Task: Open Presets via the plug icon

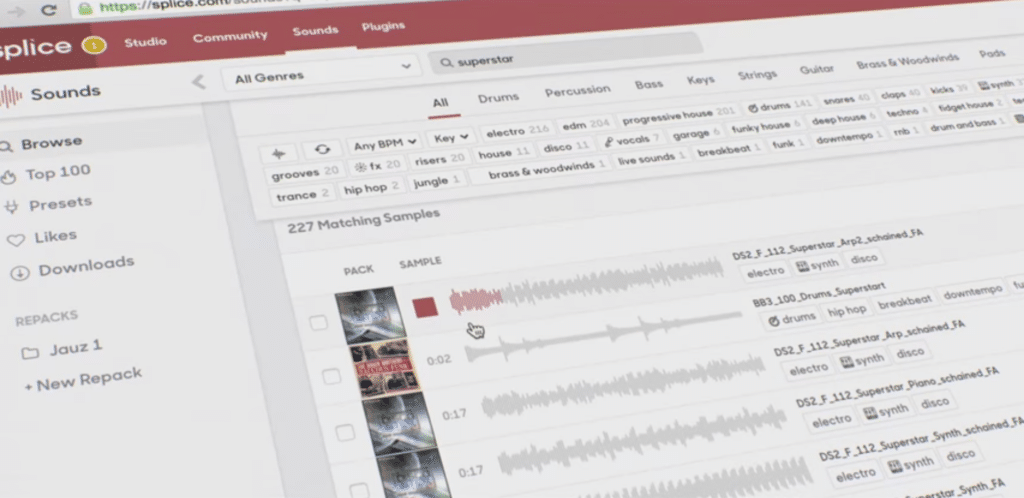Action: pyautogui.click(x=11, y=208)
